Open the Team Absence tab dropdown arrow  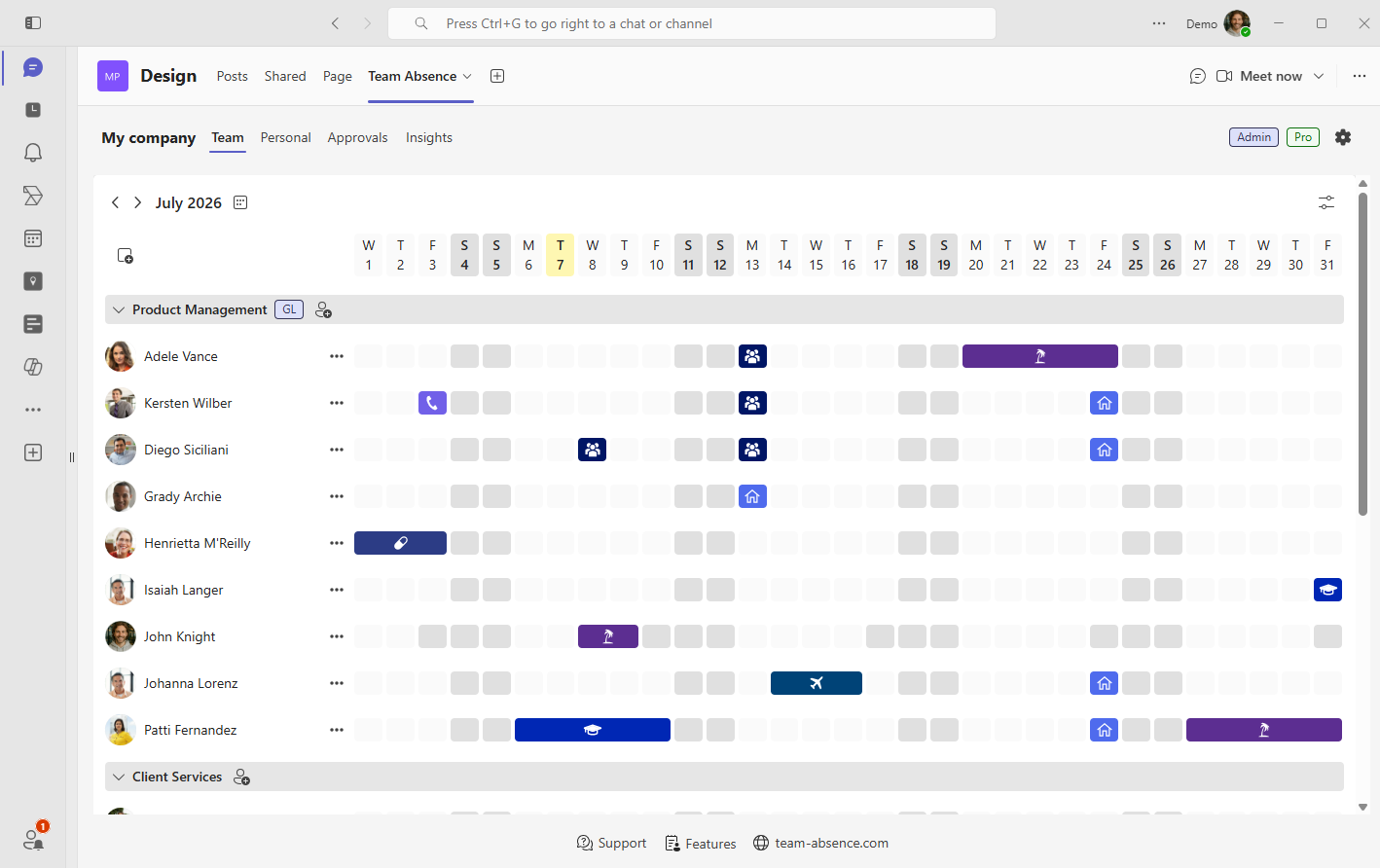tap(467, 76)
